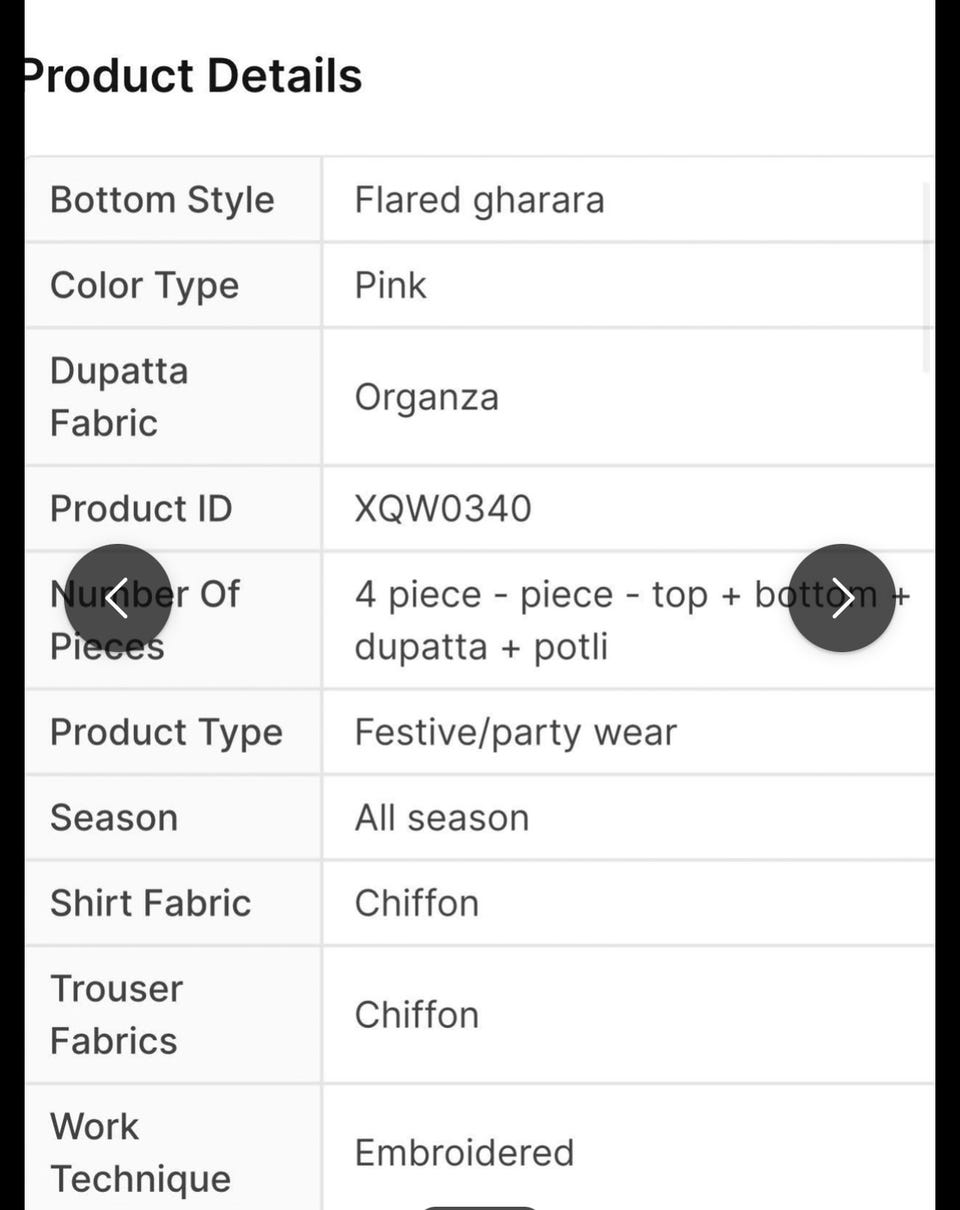Click the table's vertical scrollbar
The height and width of the screenshot is (1210, 960).
click(x=927, y=277)
